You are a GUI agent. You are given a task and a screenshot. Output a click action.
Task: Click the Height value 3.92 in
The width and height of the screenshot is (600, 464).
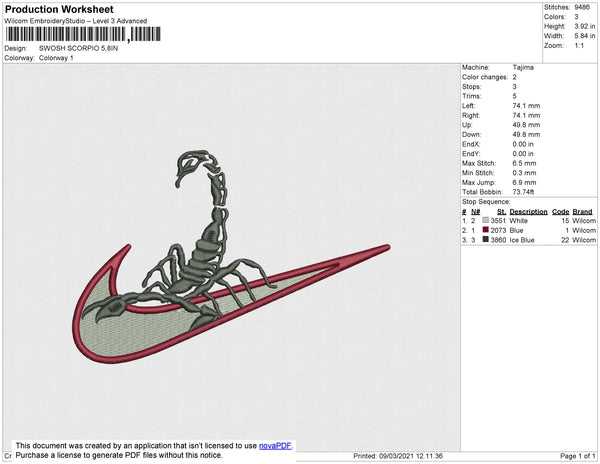point(584,26)
